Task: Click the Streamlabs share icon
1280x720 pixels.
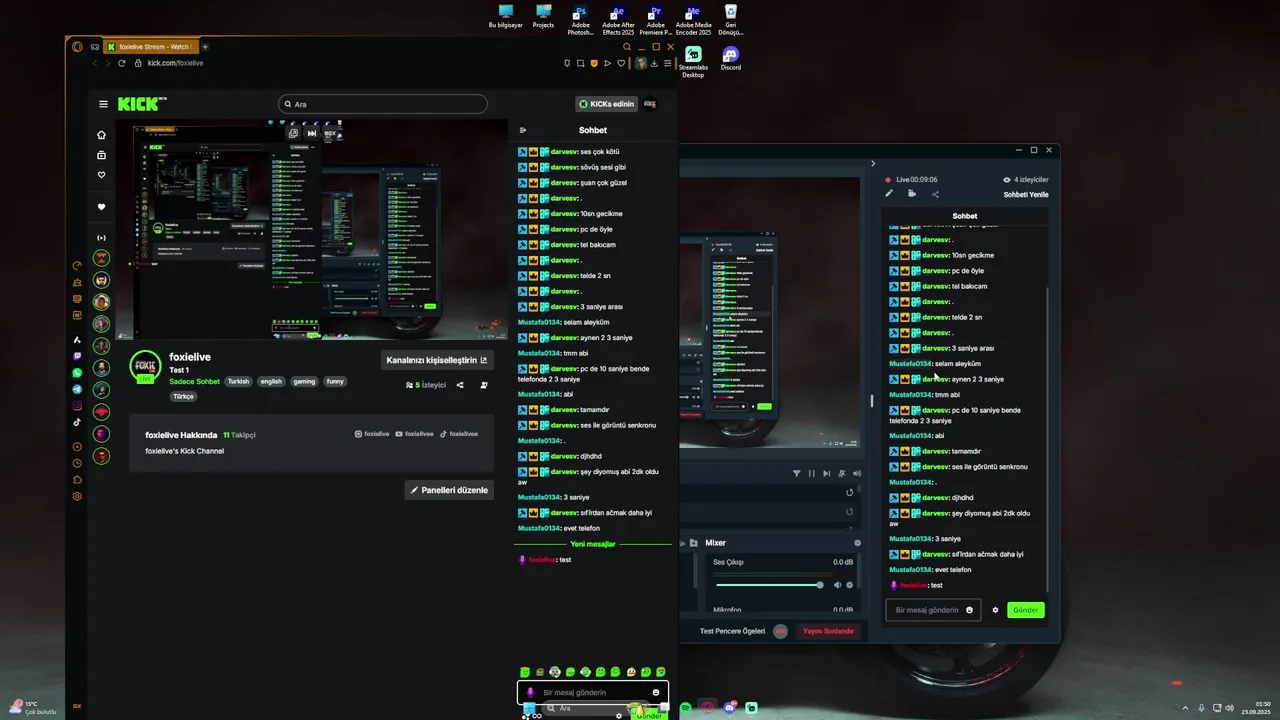Action: click(935, 194)
